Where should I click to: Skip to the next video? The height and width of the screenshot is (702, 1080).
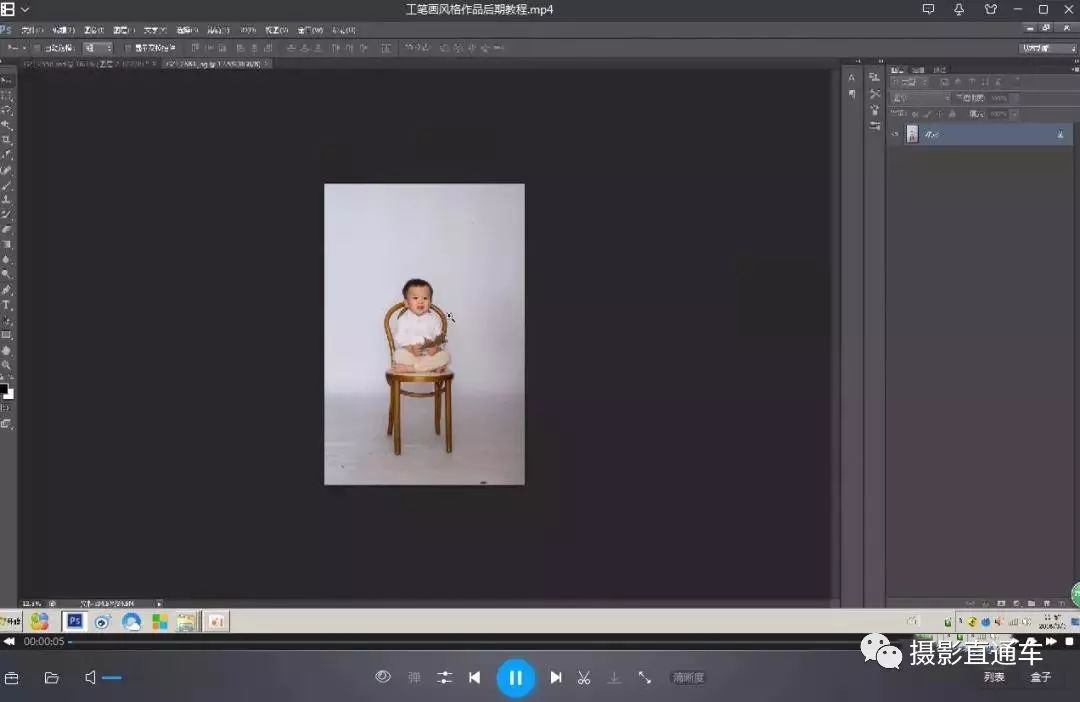tap(556, 678)
